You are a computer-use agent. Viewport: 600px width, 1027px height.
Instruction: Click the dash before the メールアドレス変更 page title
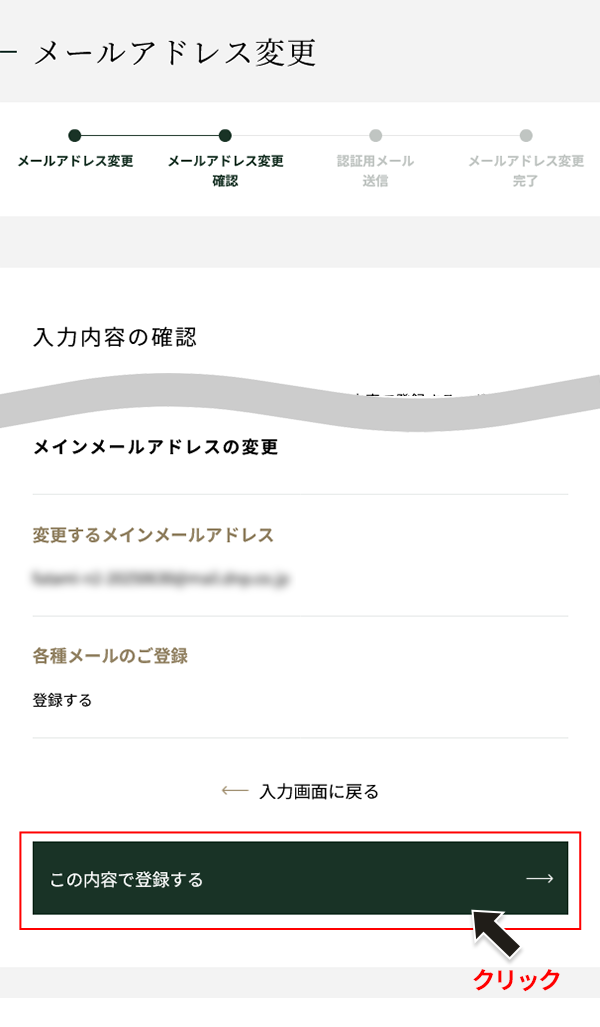[x=7, y=52]
